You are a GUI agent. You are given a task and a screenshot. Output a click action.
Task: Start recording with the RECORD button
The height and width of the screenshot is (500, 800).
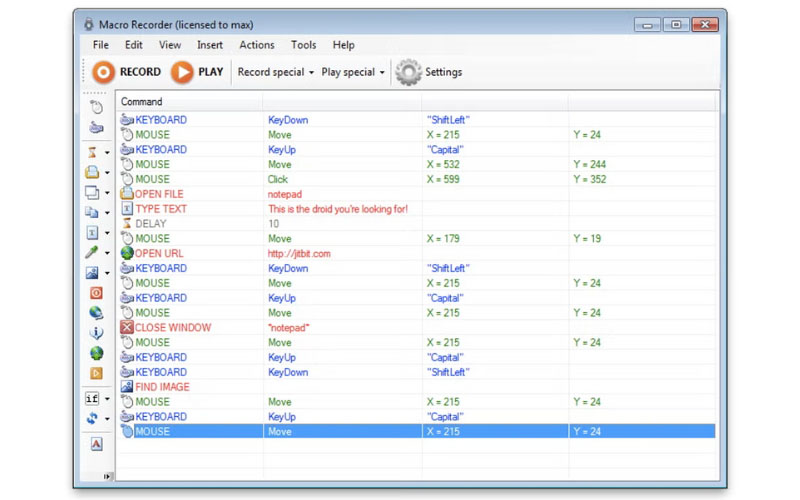point(127,72)
